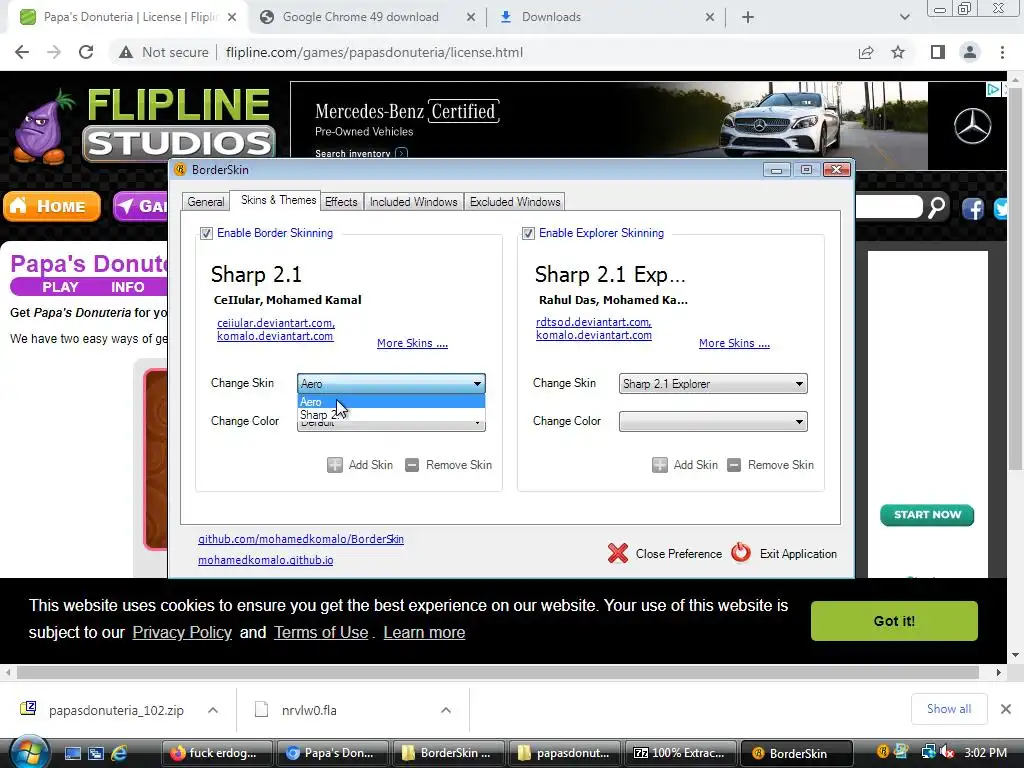Toggle Enable Explorer Skinning checkbox

[x=528, y=233]
